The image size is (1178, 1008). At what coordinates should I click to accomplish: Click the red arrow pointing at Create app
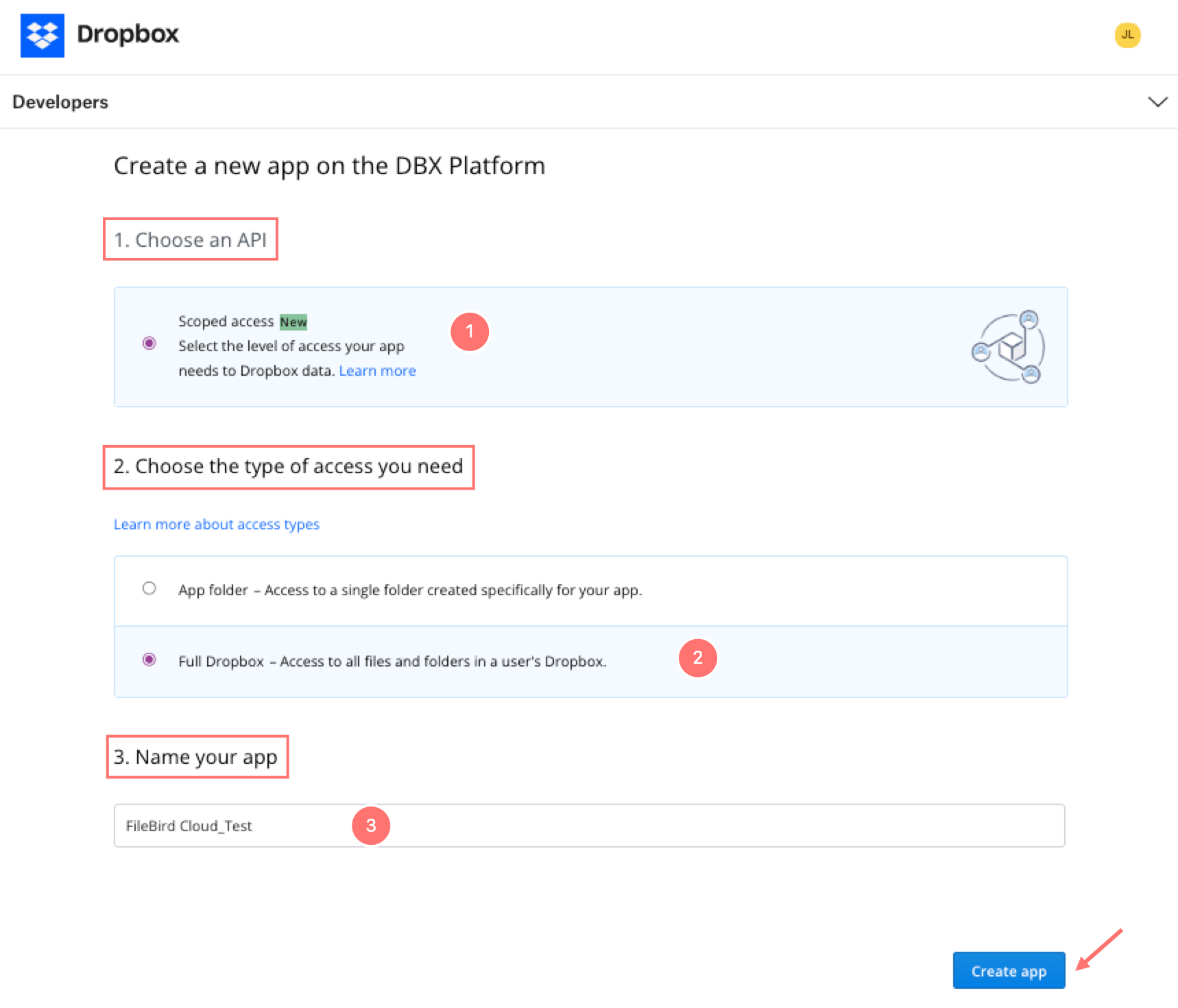1098,950
